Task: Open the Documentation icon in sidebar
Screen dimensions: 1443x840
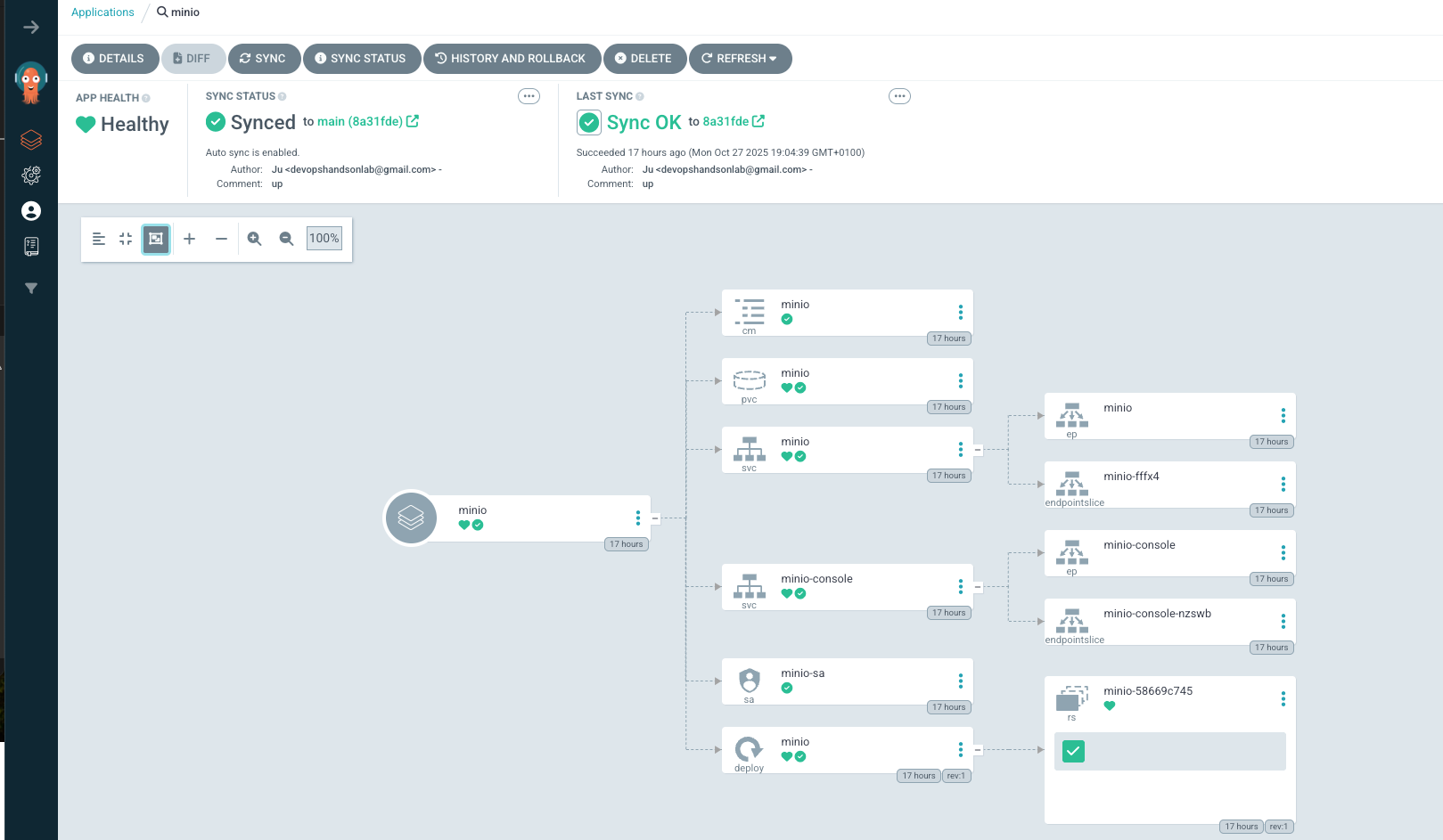Action: [31, 247]
